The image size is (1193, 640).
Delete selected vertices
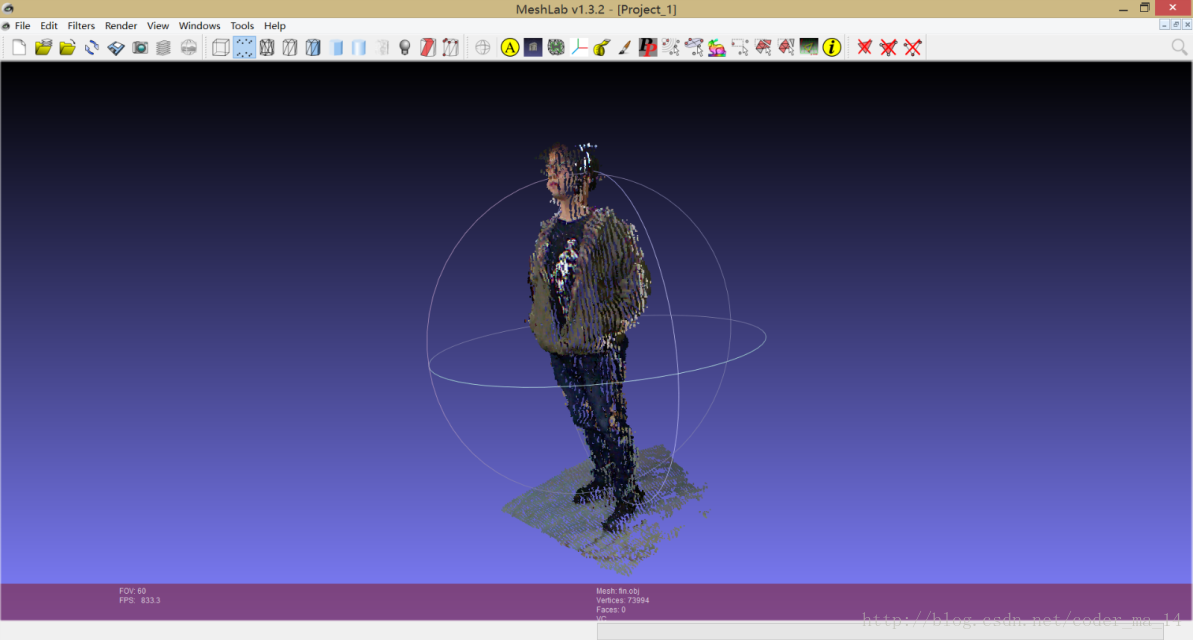pos(912,48)
